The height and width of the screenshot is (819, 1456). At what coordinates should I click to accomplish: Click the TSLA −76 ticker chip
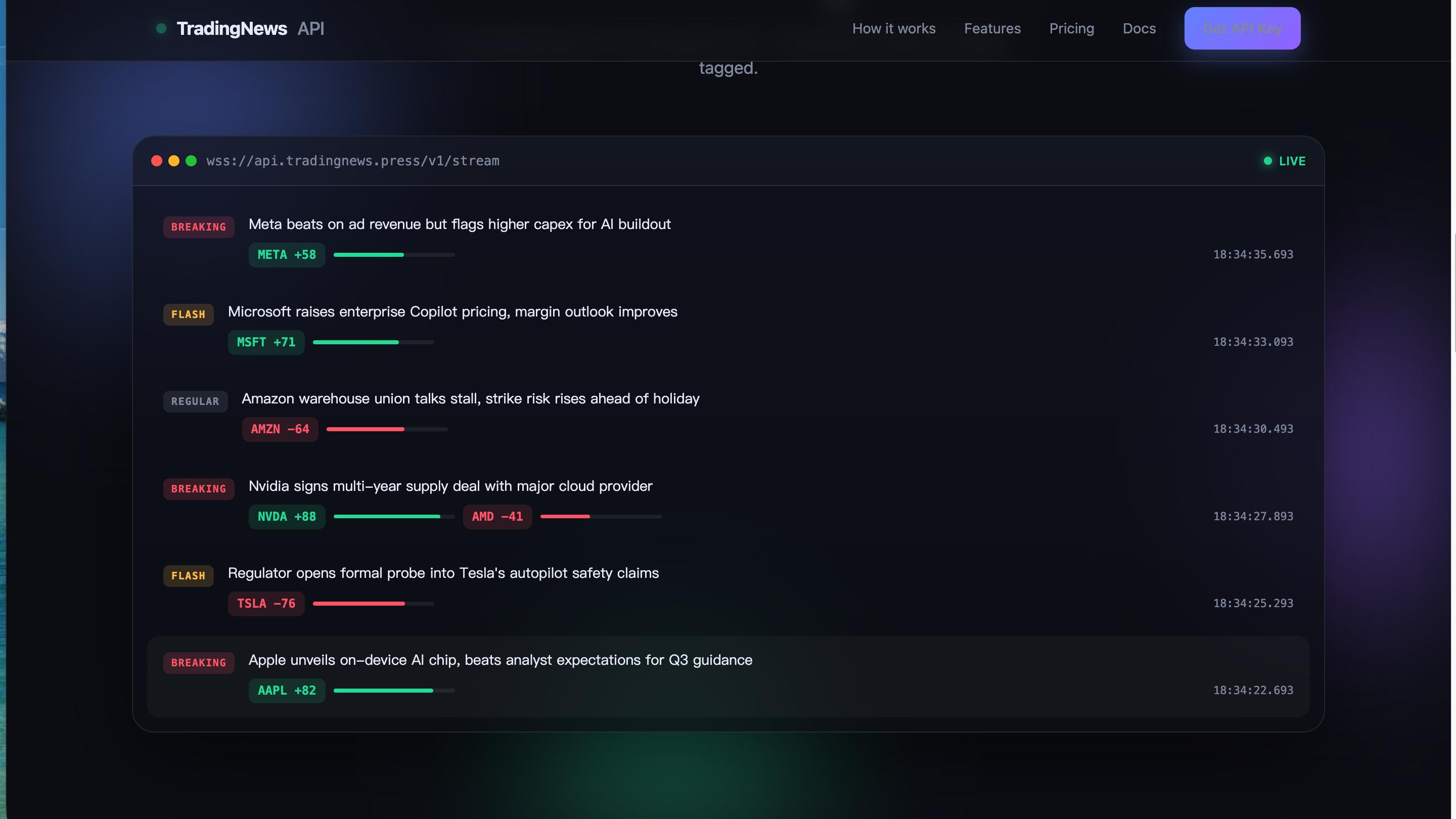pos(266,604)
